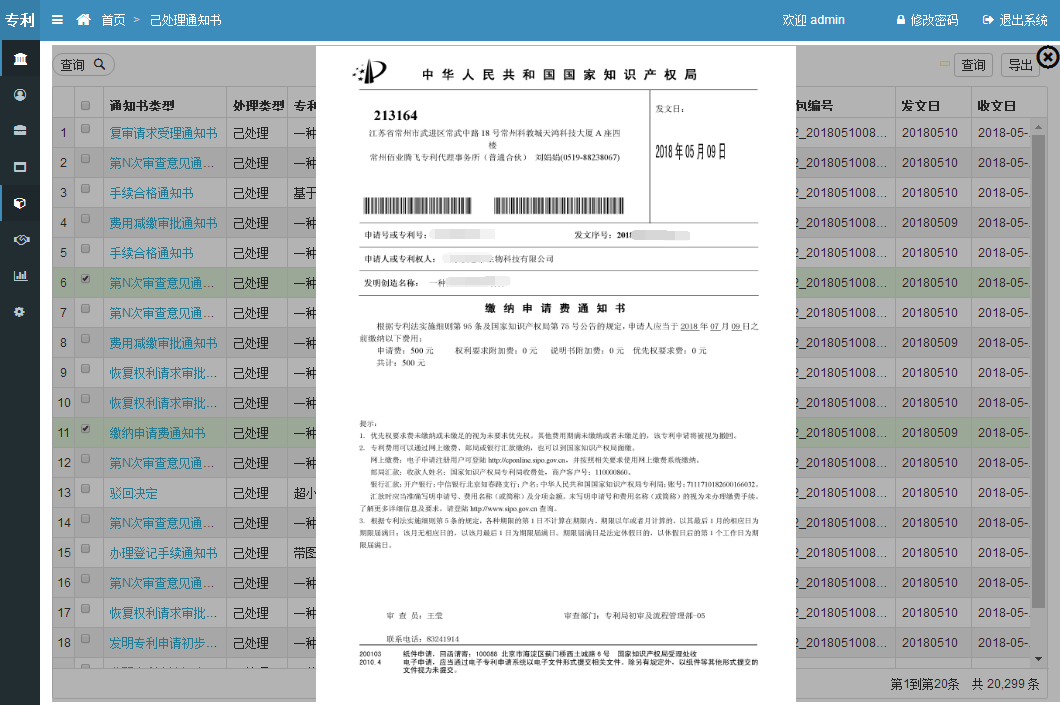Open the 驳回决定 notice in row 13
The height and width of the screenshot is (705, 1060).
point(133,493)
